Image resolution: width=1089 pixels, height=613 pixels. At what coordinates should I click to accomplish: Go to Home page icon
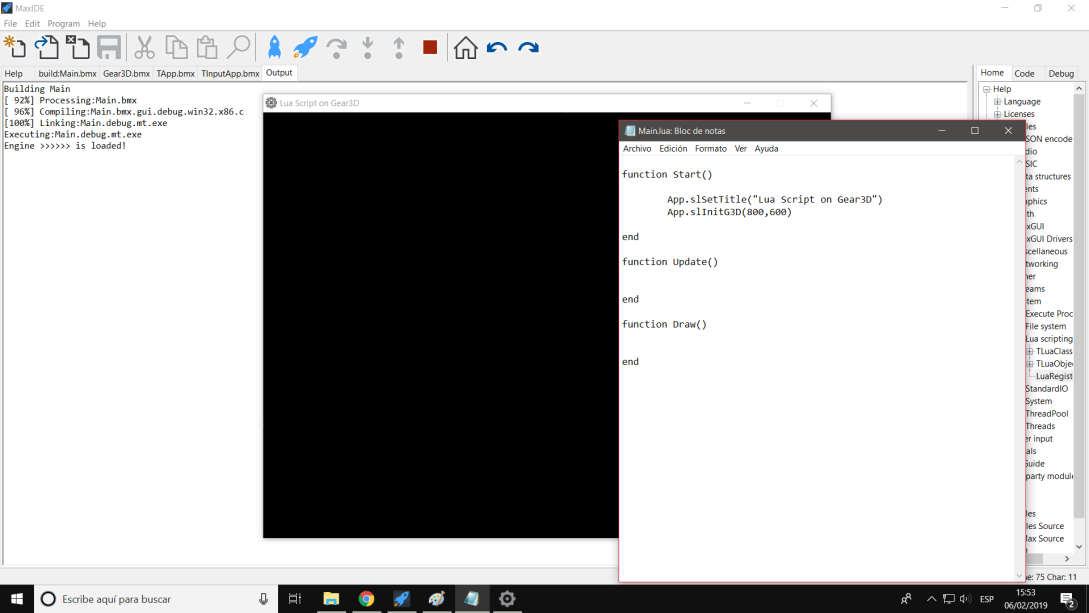click(465, 47)
